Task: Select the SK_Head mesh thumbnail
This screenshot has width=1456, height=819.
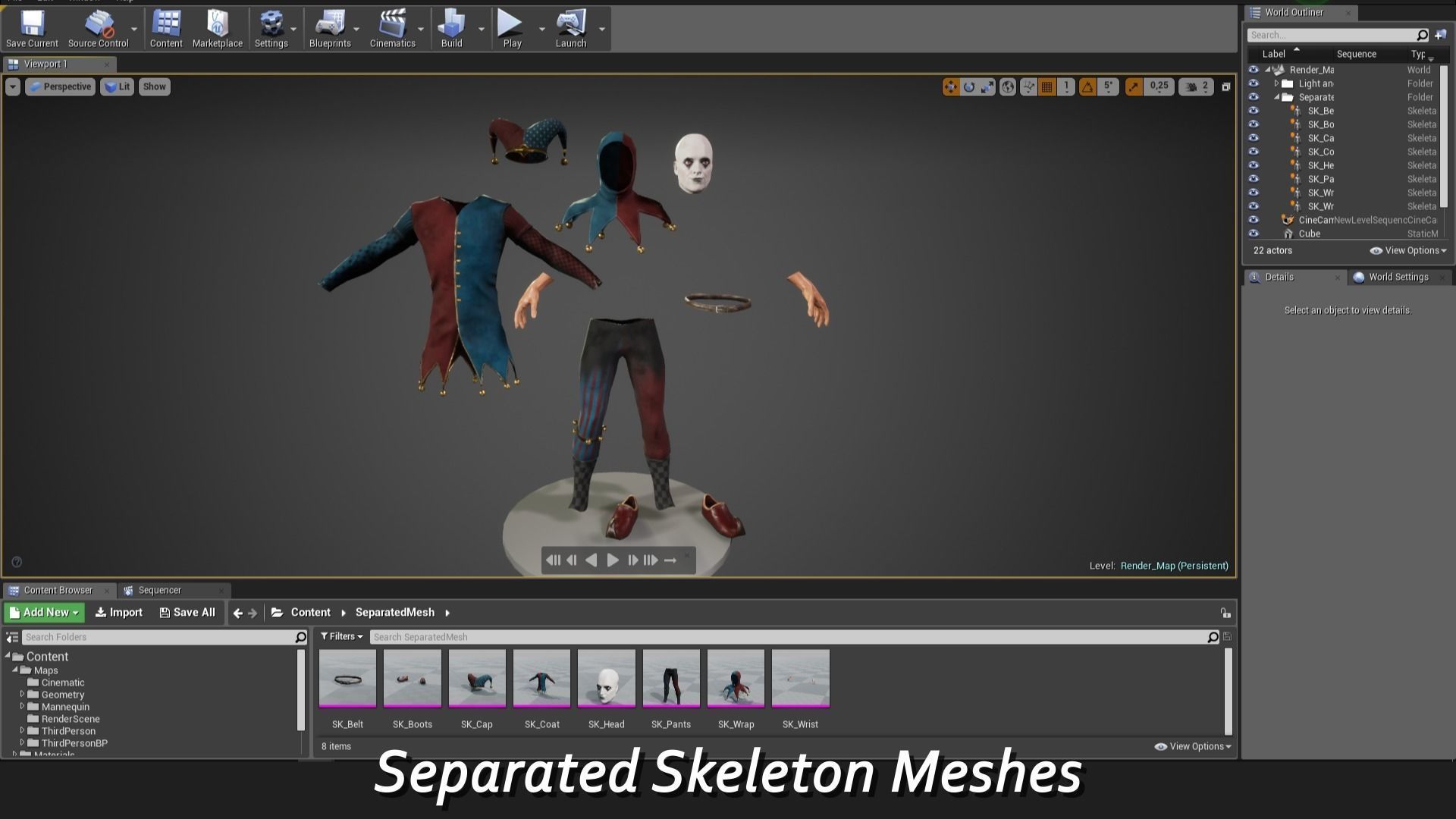Action: [x=606, y=679]
